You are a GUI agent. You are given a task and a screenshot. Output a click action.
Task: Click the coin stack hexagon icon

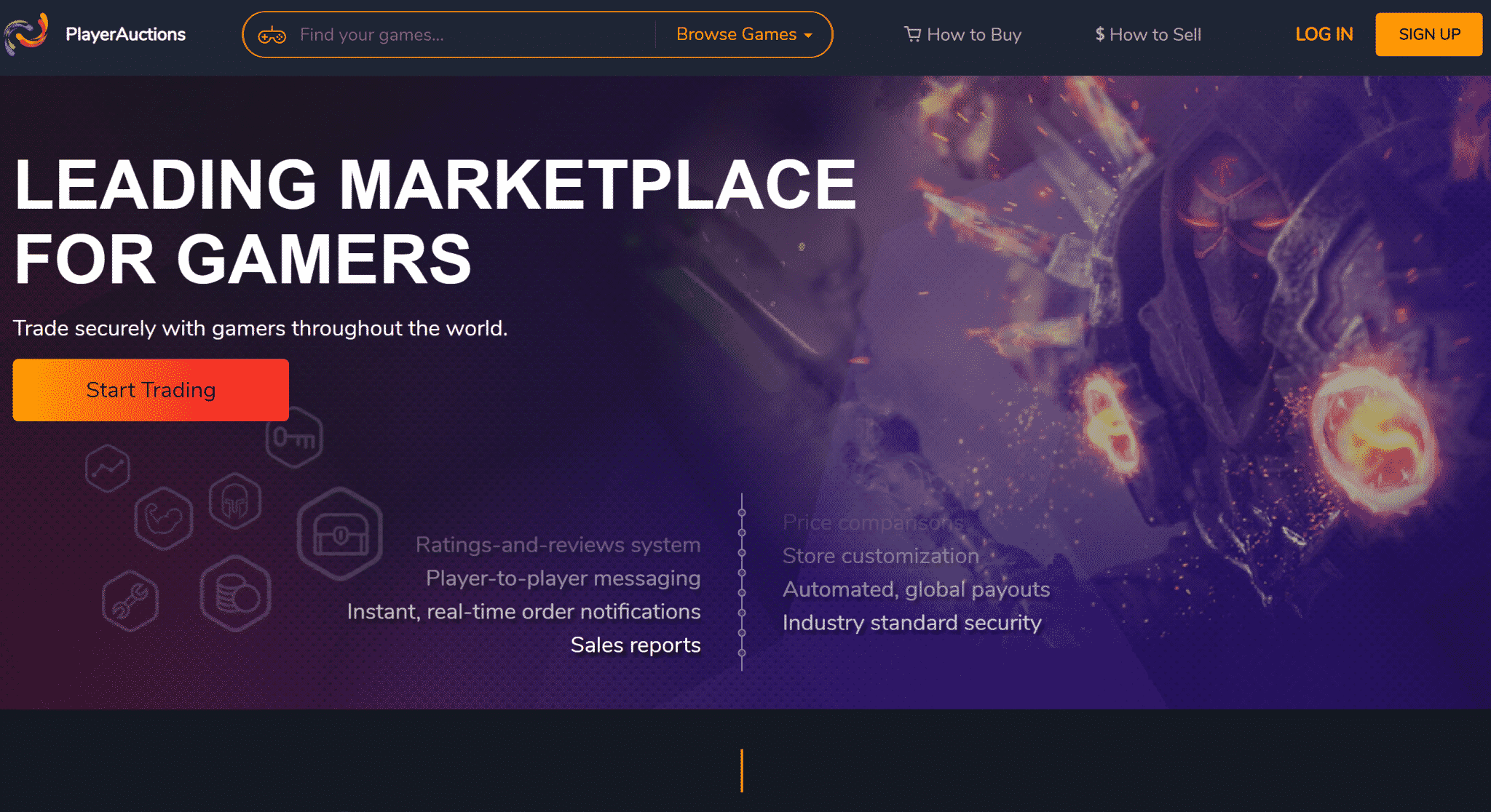point(235,593)
